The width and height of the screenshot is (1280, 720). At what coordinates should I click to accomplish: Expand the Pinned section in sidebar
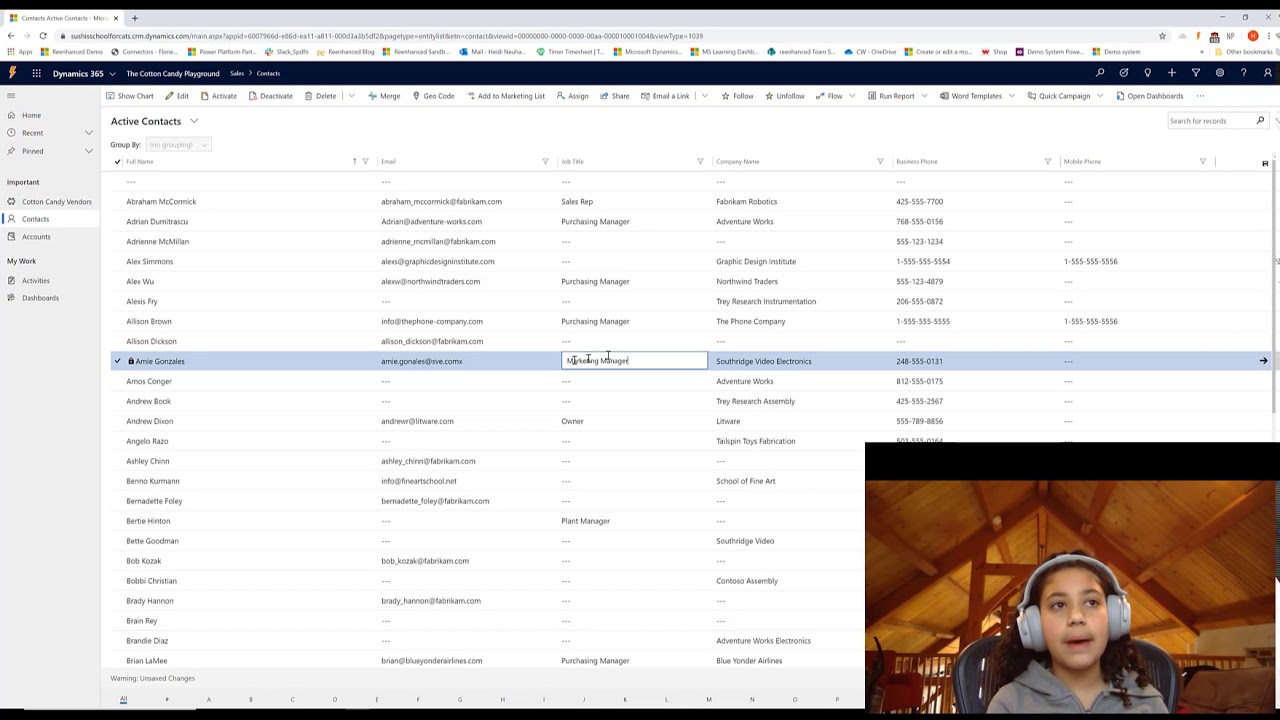click(x=89, y=151)
